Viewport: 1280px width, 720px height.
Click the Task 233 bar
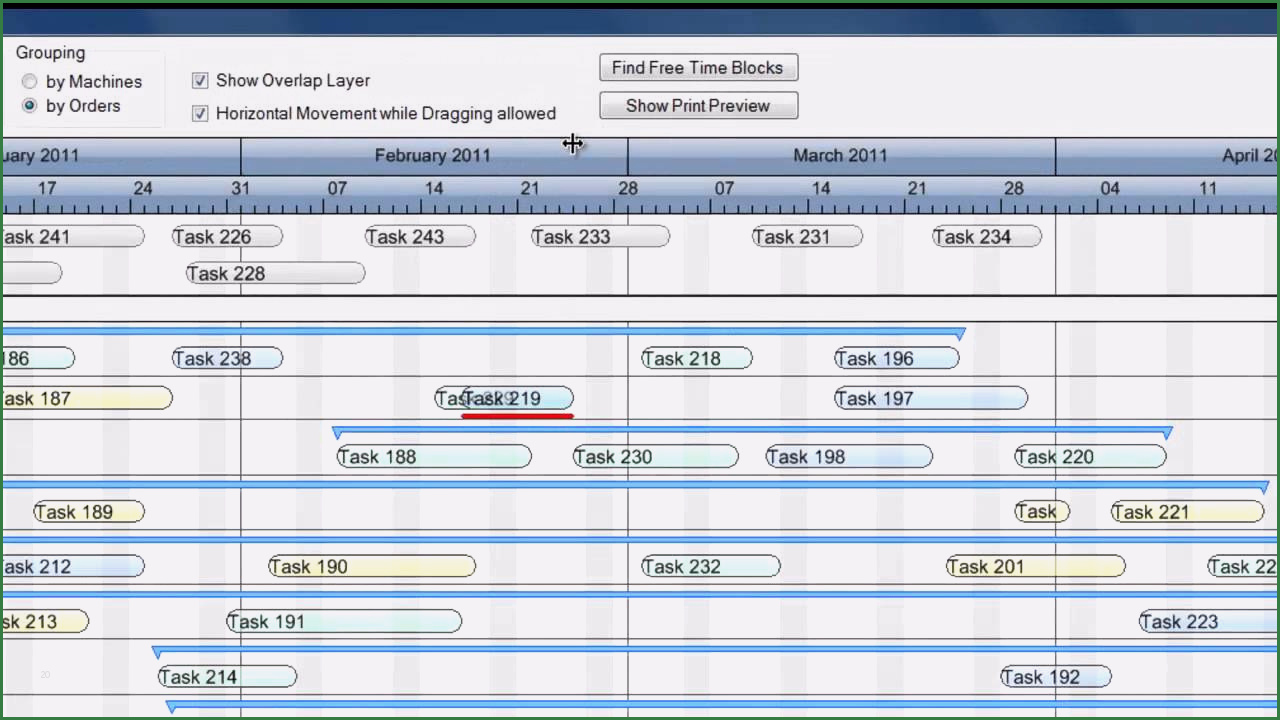(600, 237)
